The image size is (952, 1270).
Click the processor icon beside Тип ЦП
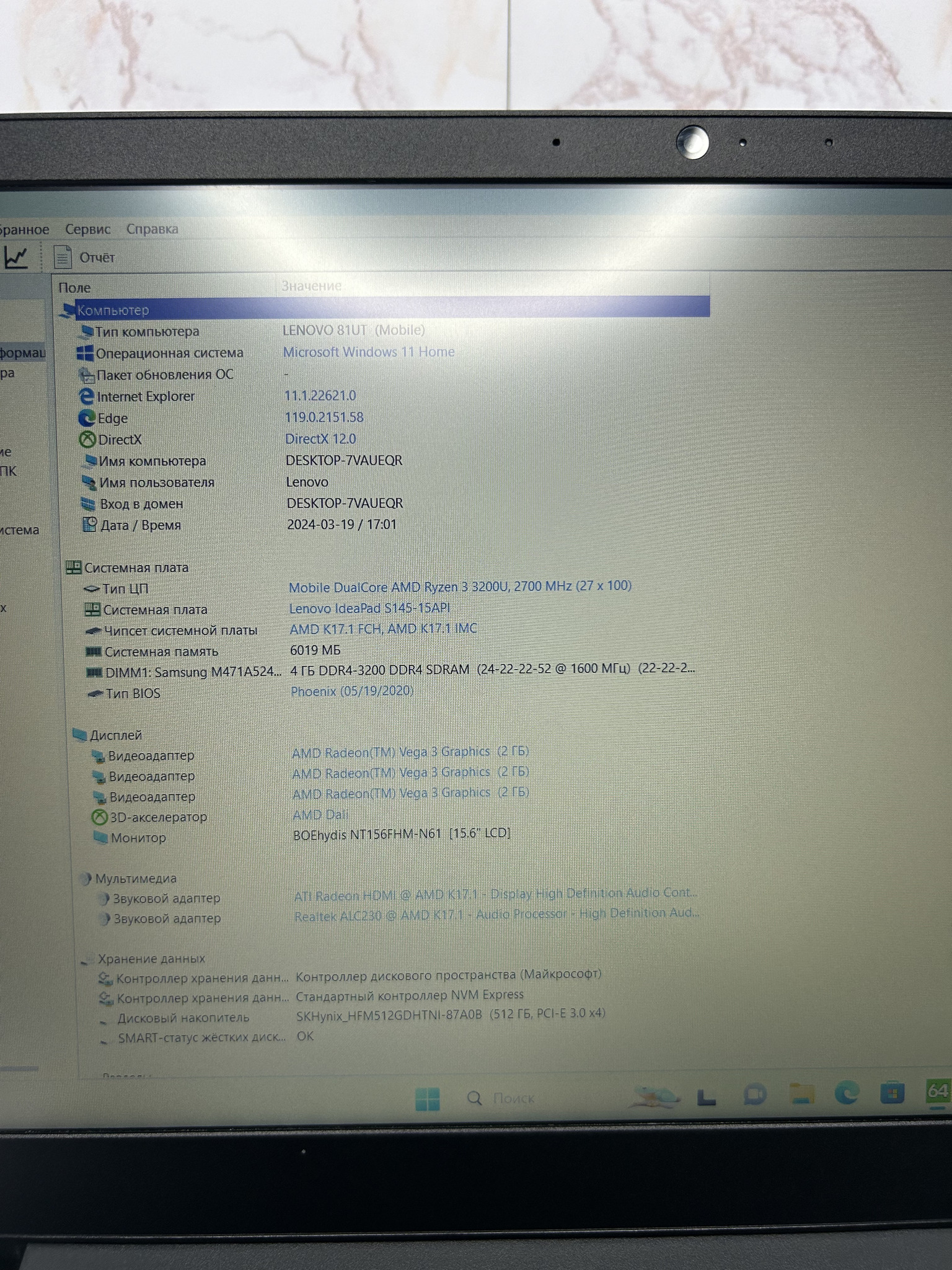92,588
